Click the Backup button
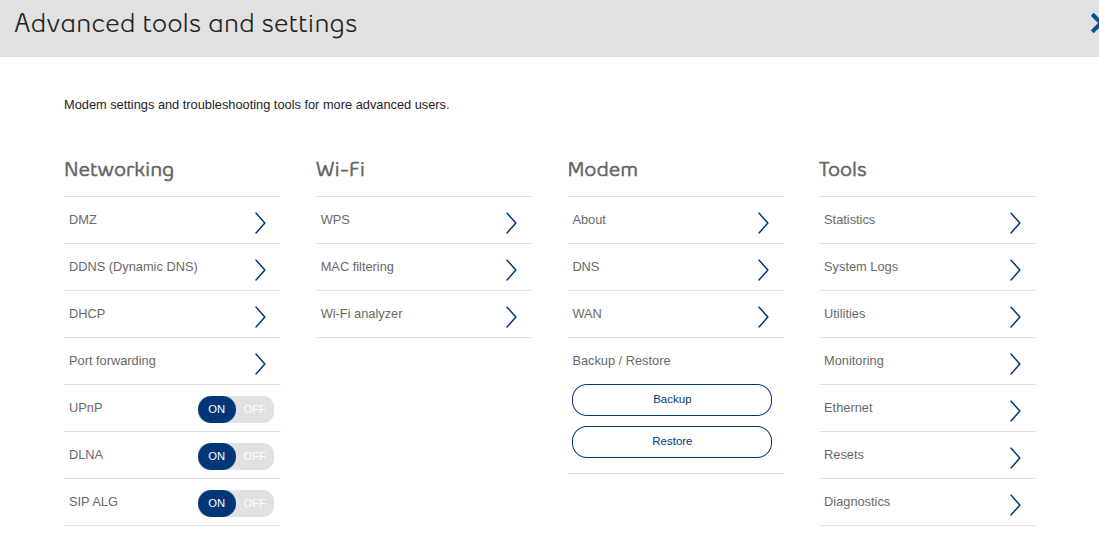This screenshot has width=1099, height=554. [672, 399]
